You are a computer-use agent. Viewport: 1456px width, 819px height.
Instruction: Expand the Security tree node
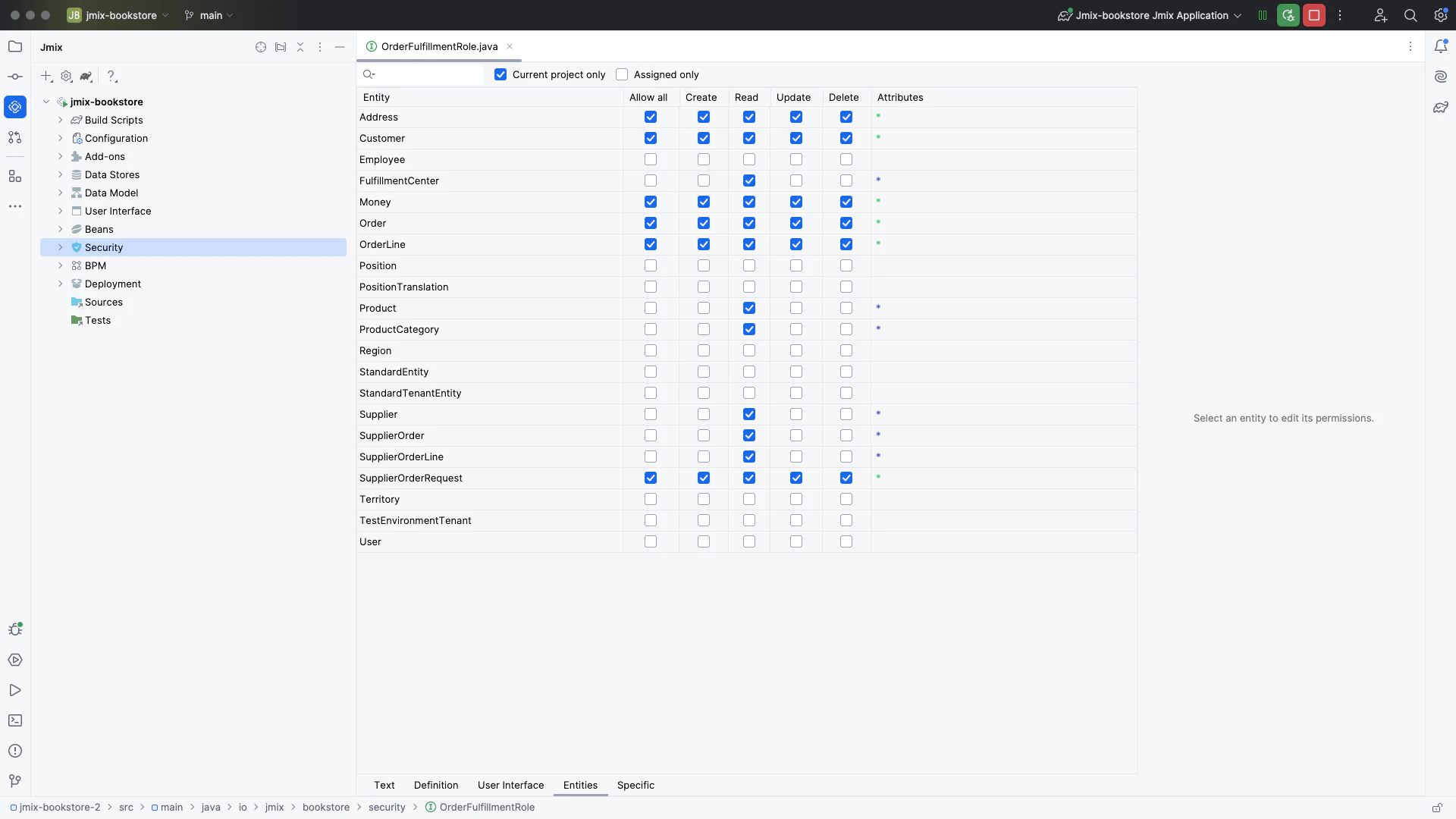click(61, 247)
